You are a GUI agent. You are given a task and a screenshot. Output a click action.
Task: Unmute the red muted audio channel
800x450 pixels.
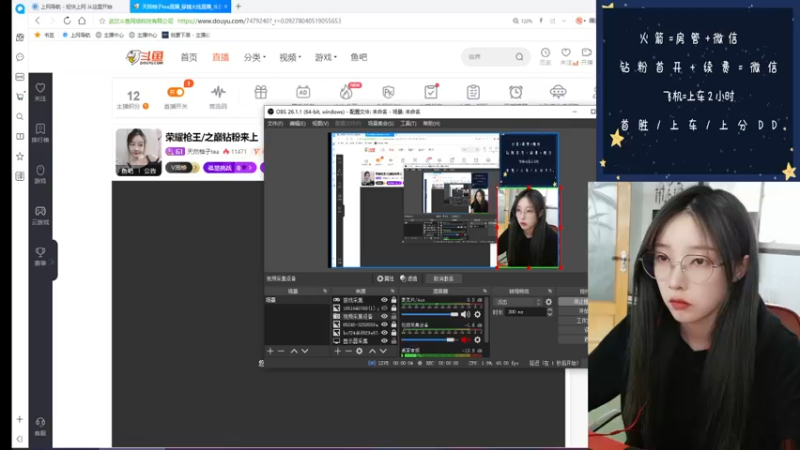point(466,339)
